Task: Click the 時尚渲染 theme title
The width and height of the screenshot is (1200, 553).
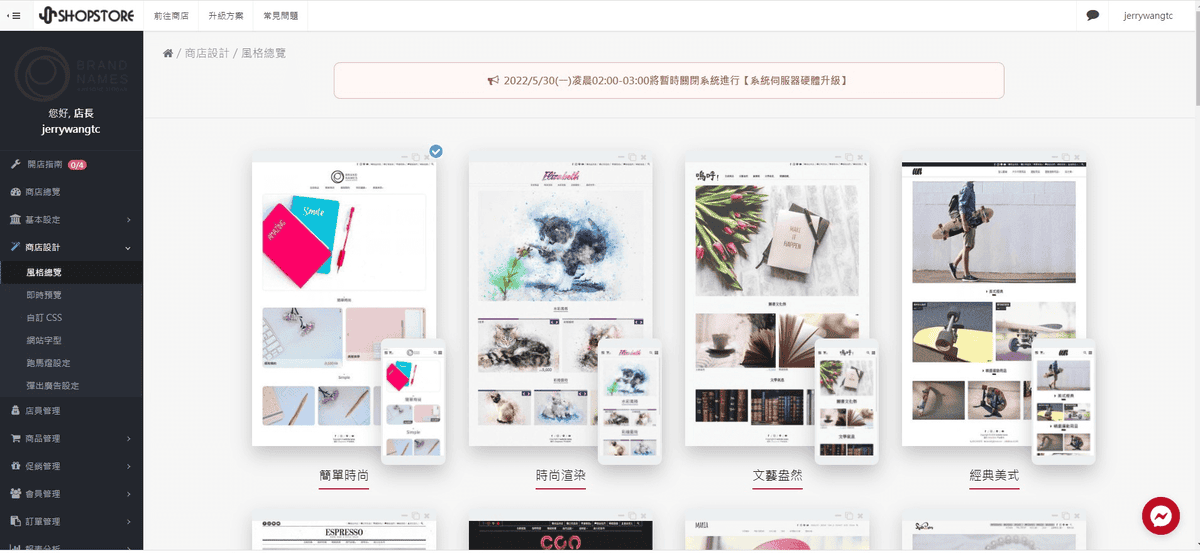Action: [561, 477]
